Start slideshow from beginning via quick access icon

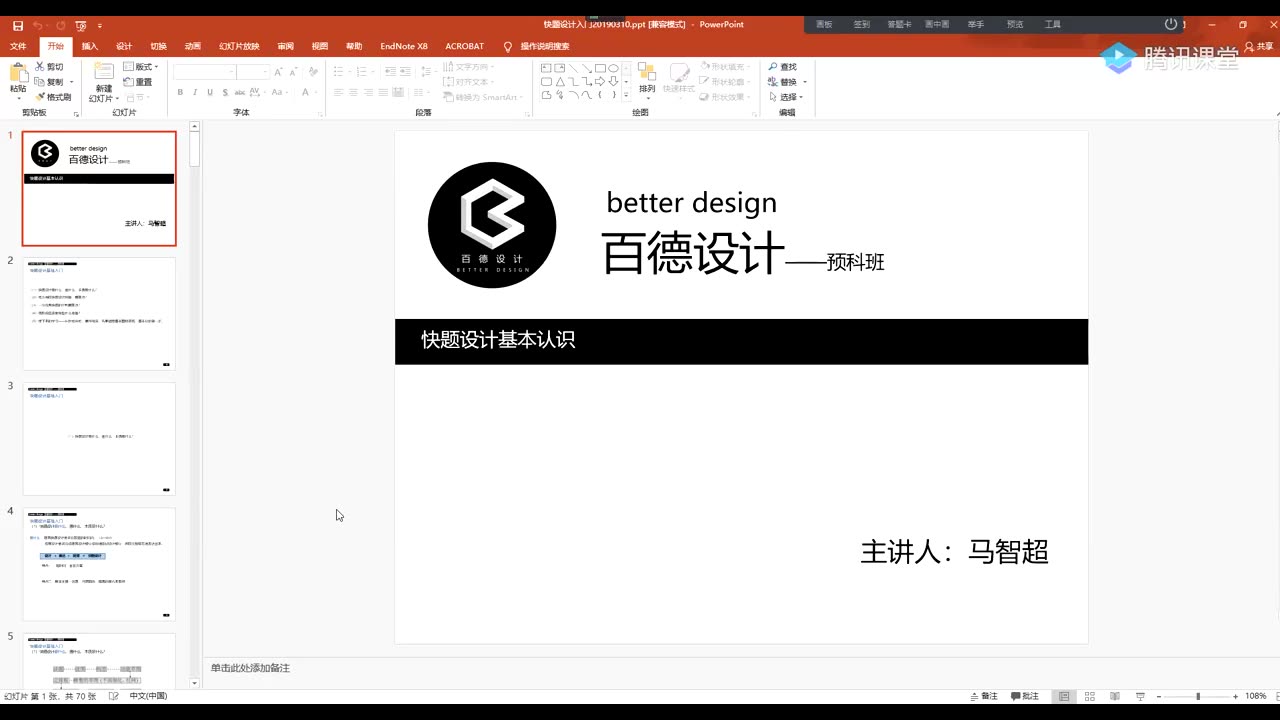[81, 25]
